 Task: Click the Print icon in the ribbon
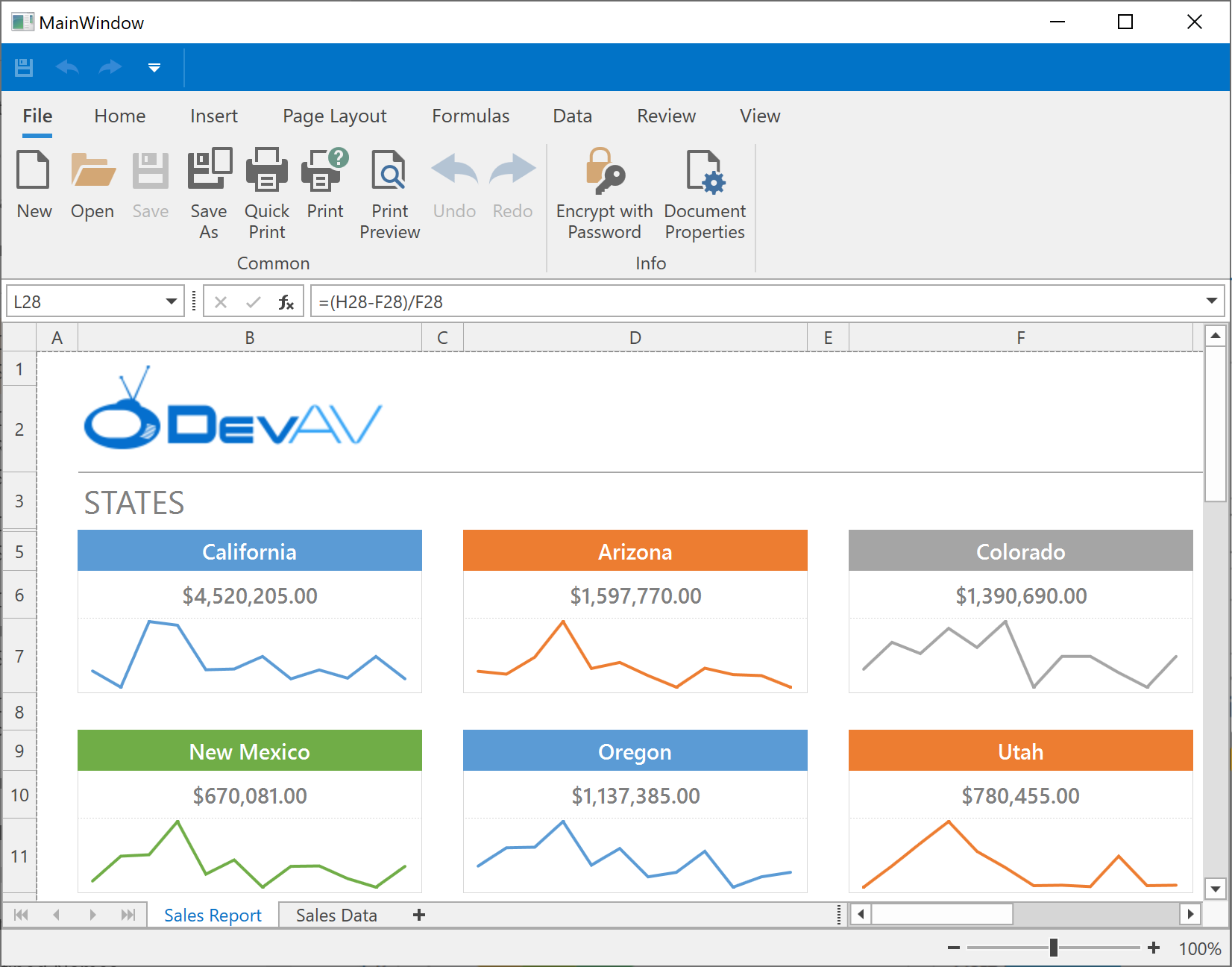(325, 170)
